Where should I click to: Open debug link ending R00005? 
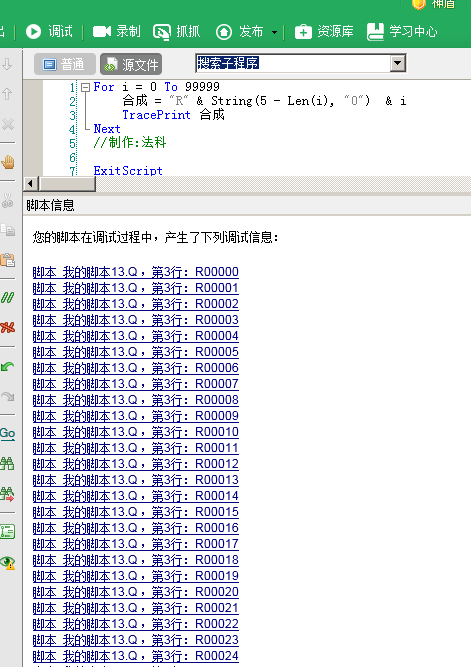tap(135, 352)
